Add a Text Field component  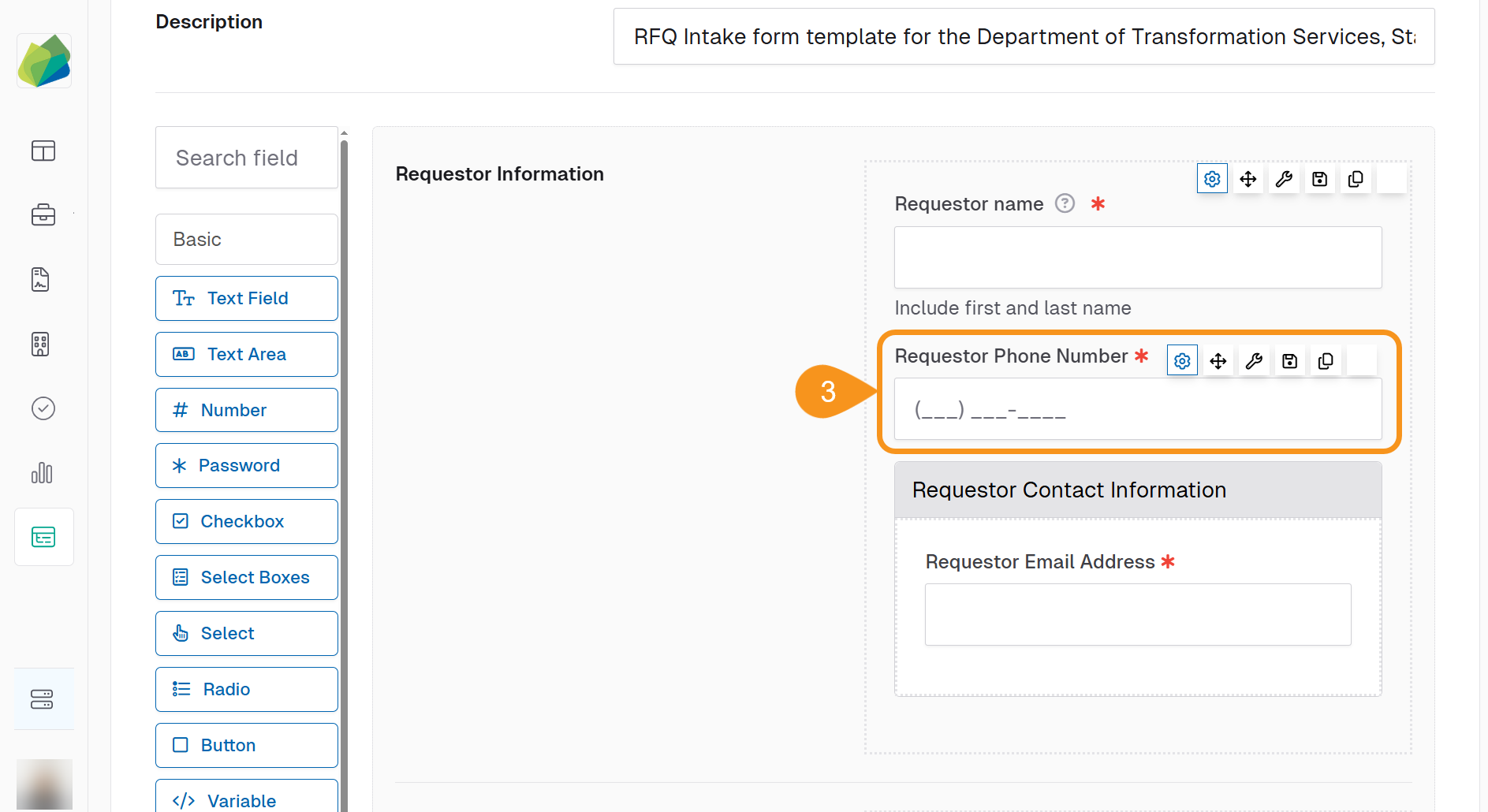(x=246, y=298)
